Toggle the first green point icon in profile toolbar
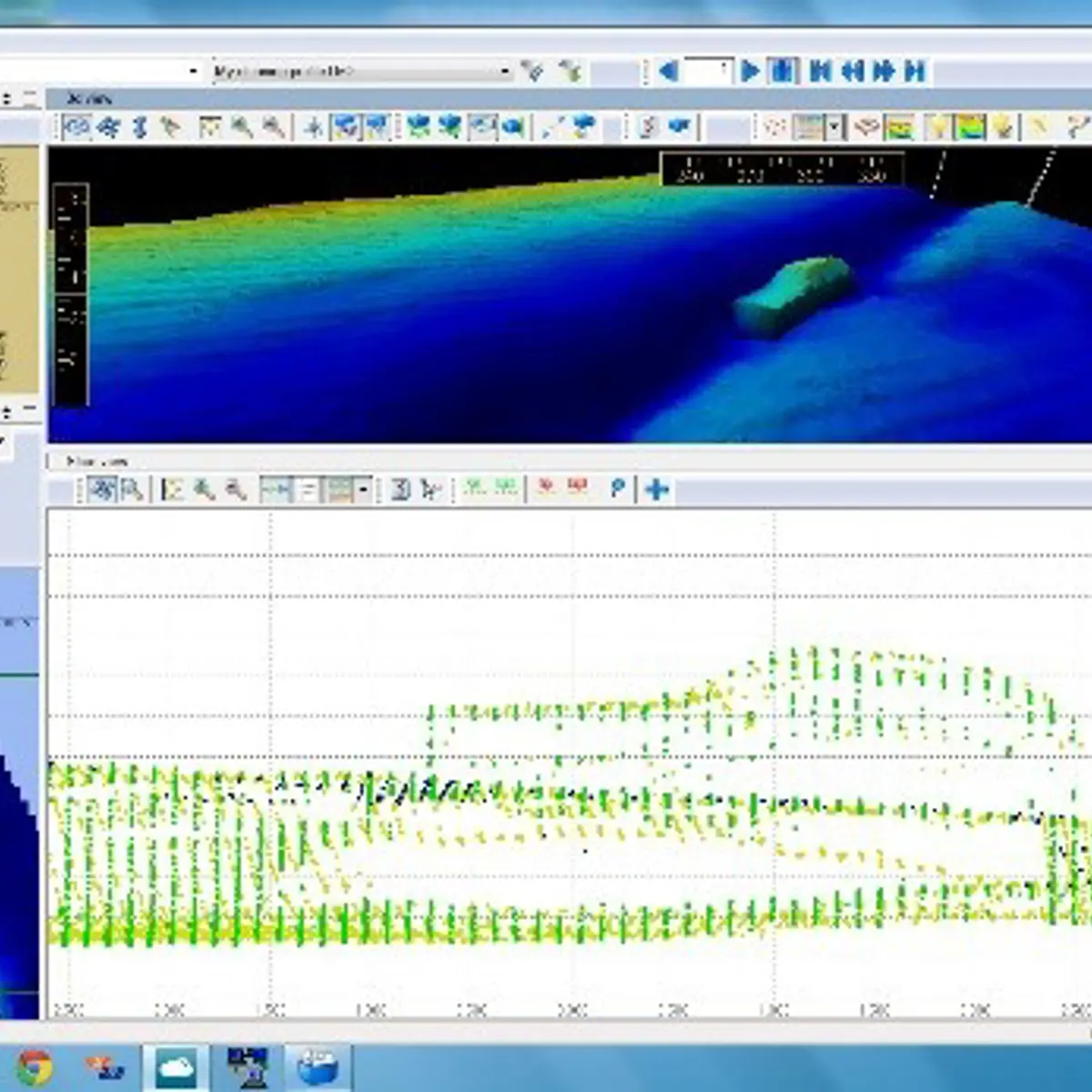 click(475, 489)
